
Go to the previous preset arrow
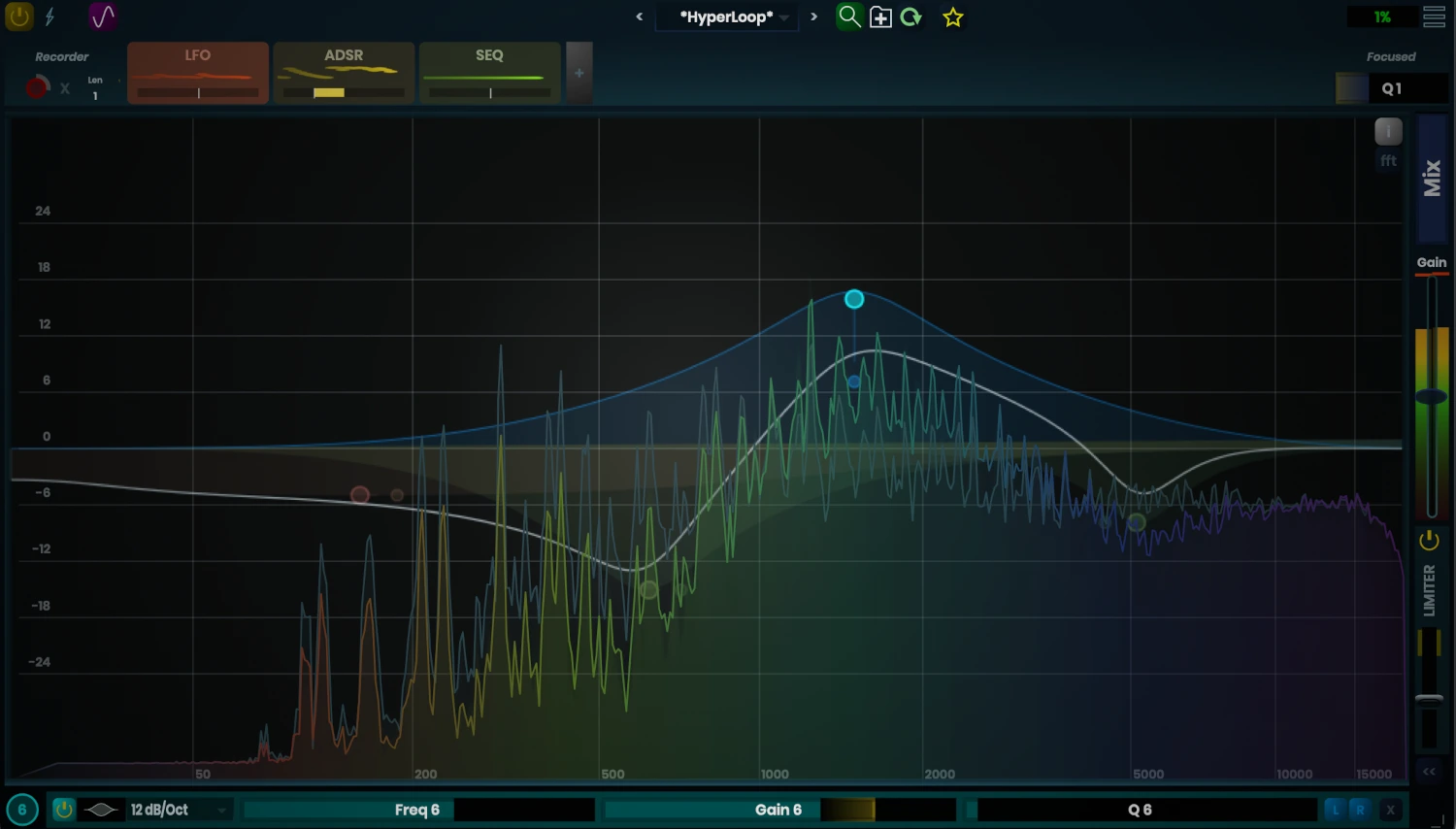[640, 17]
